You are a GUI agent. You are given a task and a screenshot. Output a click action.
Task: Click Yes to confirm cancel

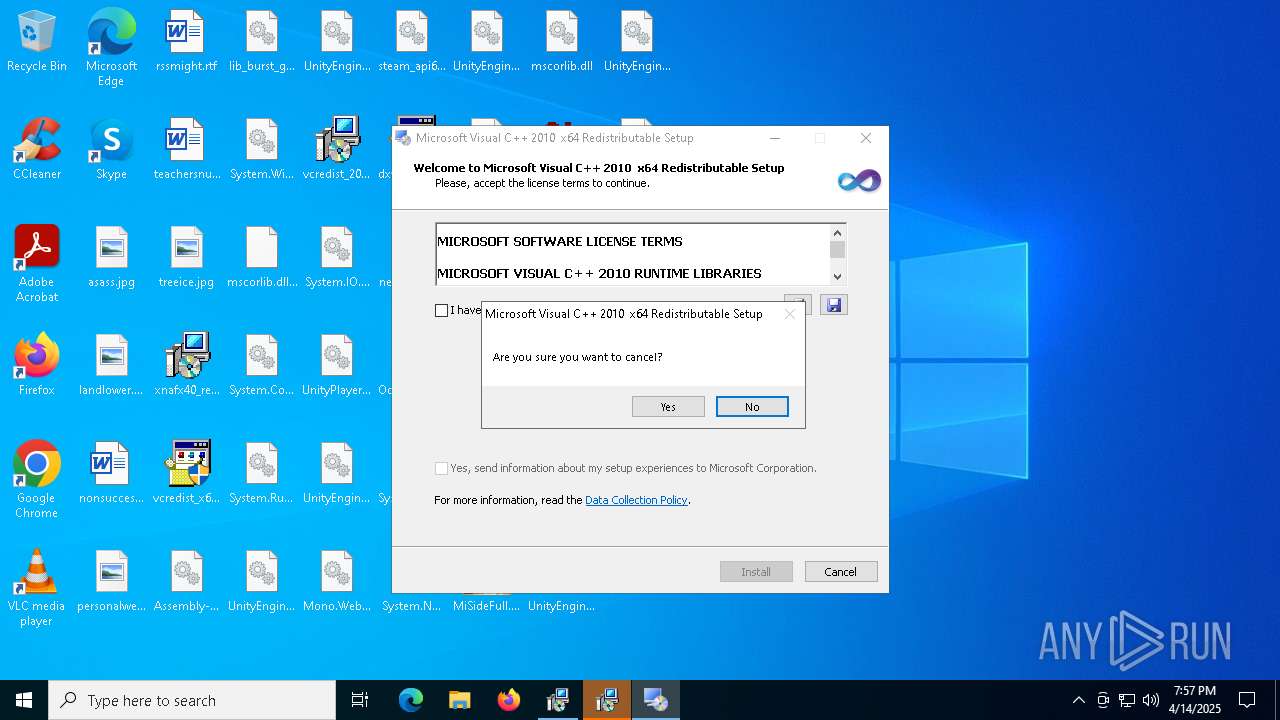pos(668,407)
